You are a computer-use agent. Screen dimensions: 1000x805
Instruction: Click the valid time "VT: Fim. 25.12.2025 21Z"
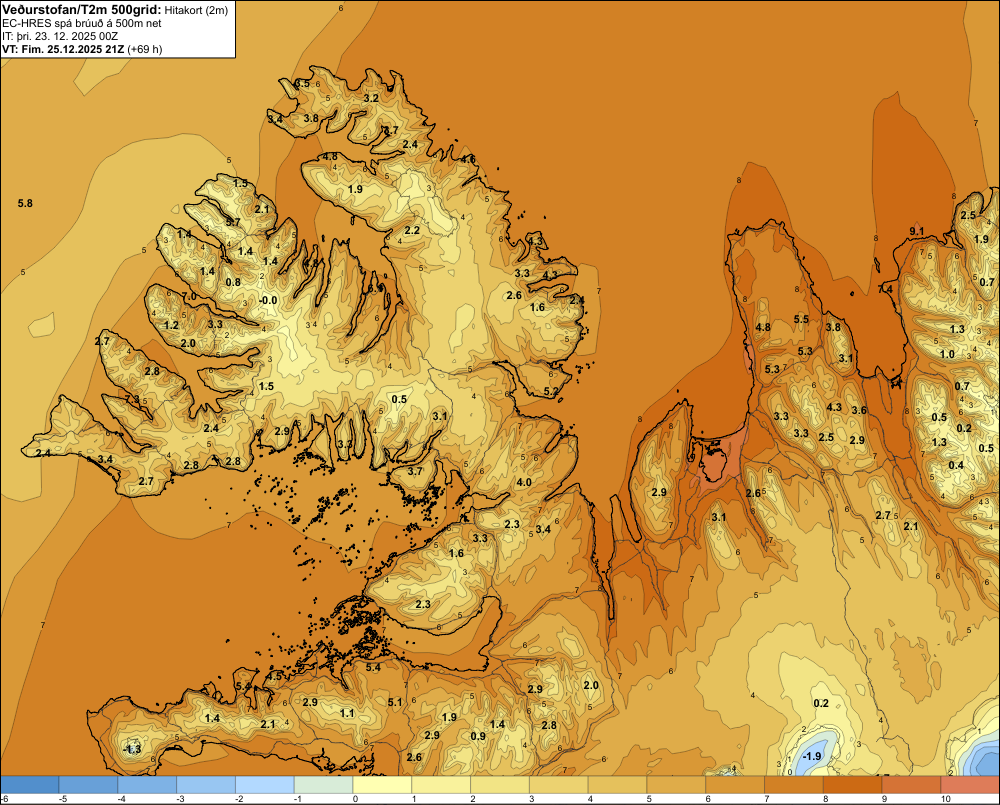(63, 49)
